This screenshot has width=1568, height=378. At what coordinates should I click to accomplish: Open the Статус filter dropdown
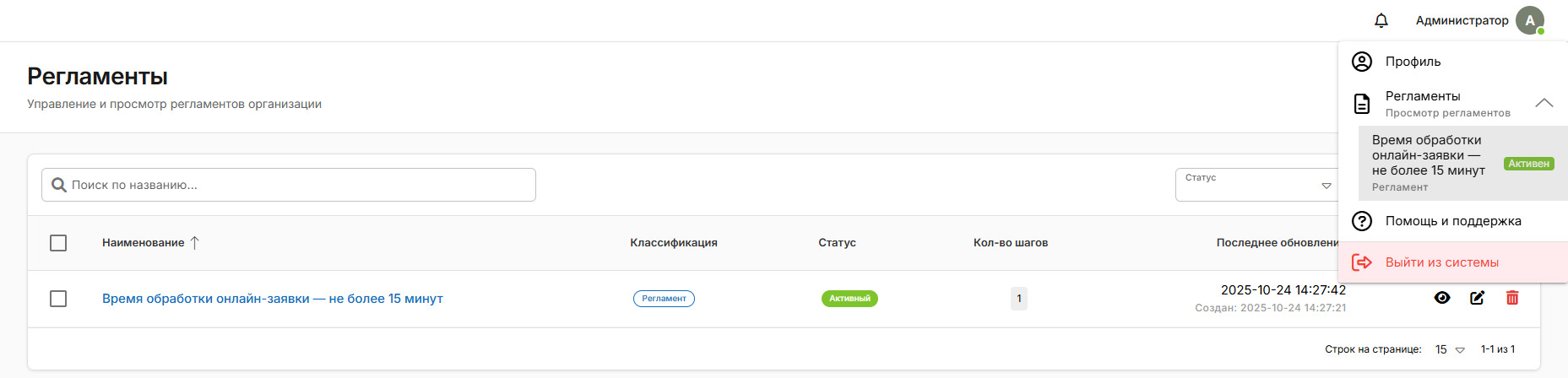[x=1255, y=185]
